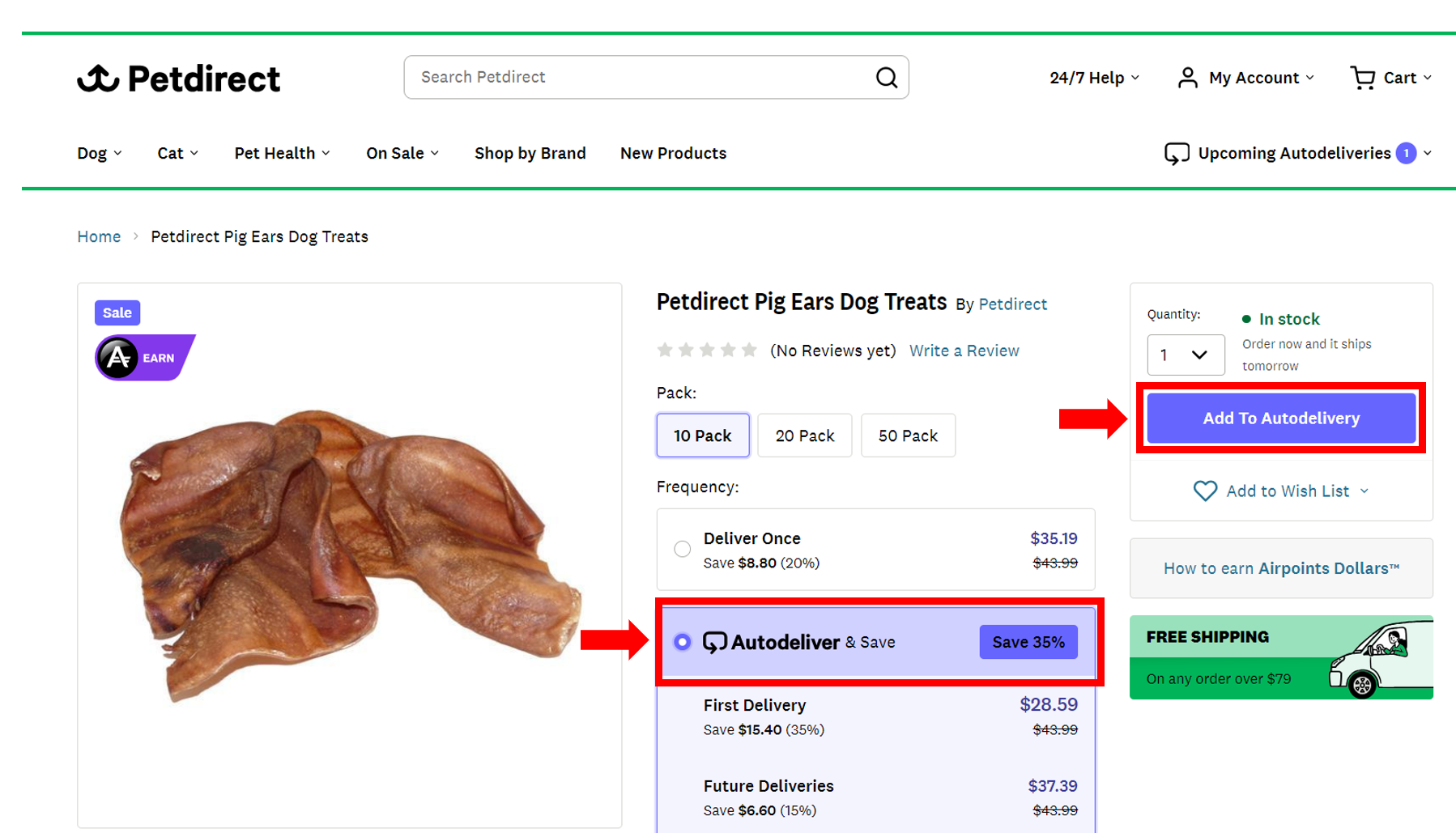
Task: Click the (No Reviews yet) text
Action: point(832,351)
